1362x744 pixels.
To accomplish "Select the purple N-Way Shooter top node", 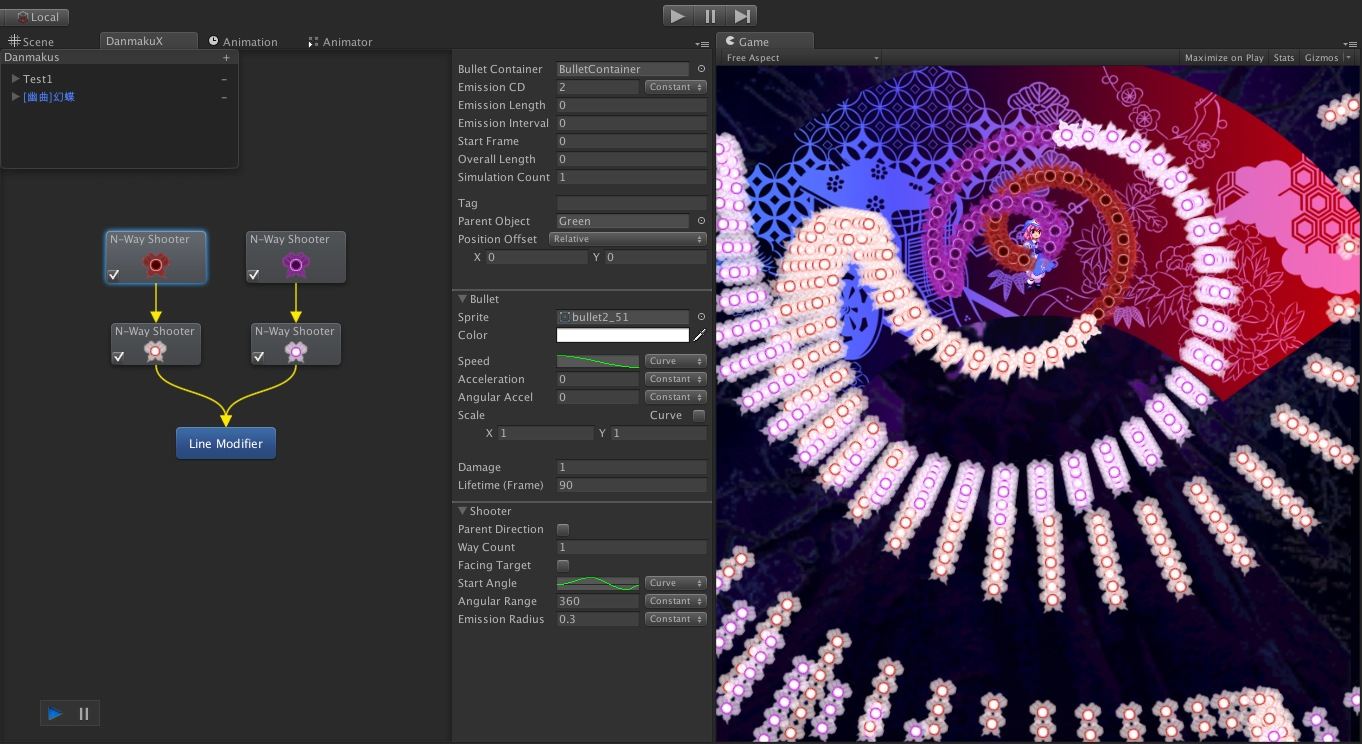I will (x=296, y=258).
